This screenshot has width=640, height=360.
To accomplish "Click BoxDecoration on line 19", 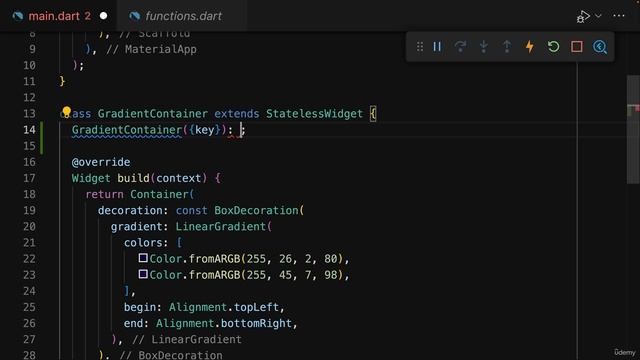I will (256, 210).
